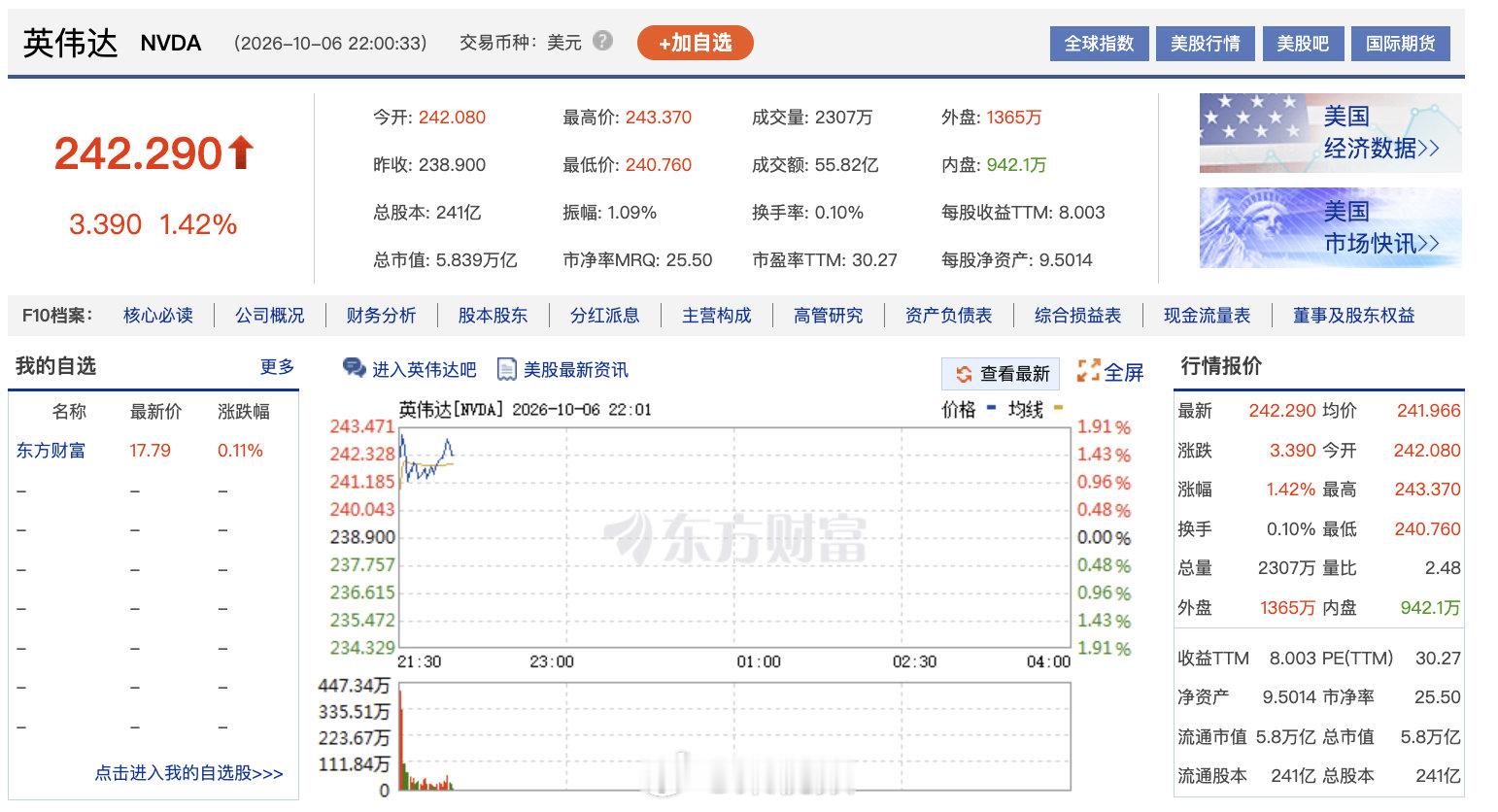Open the 公司概况 F10 tab
Screen dimensions: 1498x812
click(269, 316)
